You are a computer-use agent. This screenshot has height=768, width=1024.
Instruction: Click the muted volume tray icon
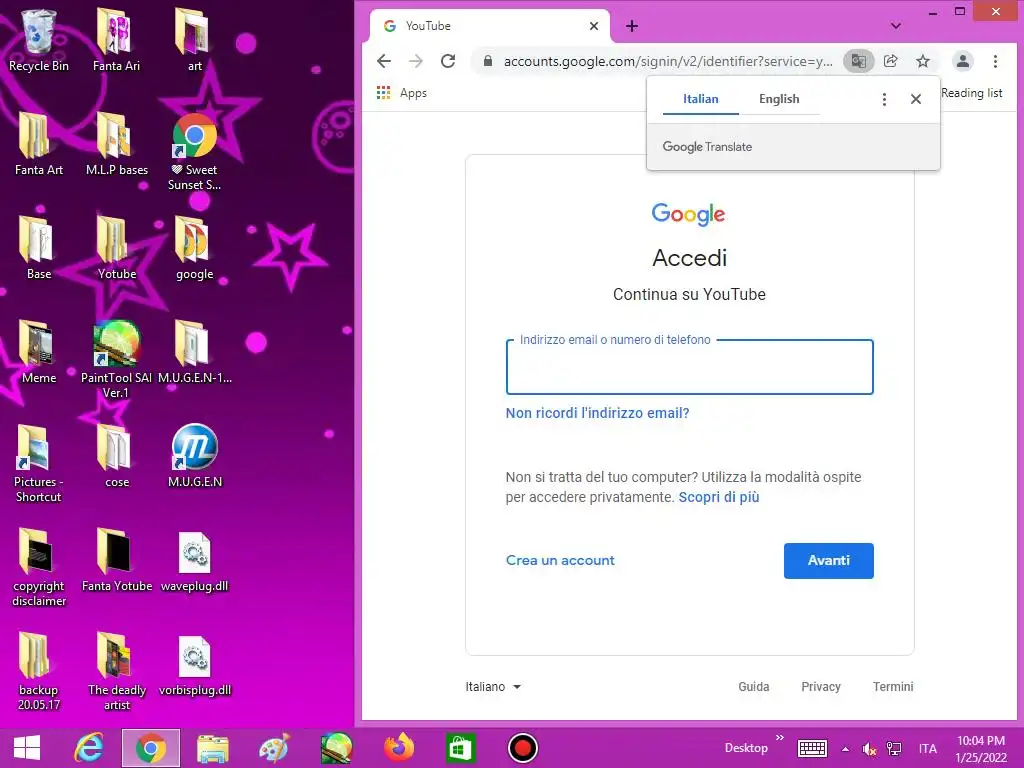click(869, 749)
